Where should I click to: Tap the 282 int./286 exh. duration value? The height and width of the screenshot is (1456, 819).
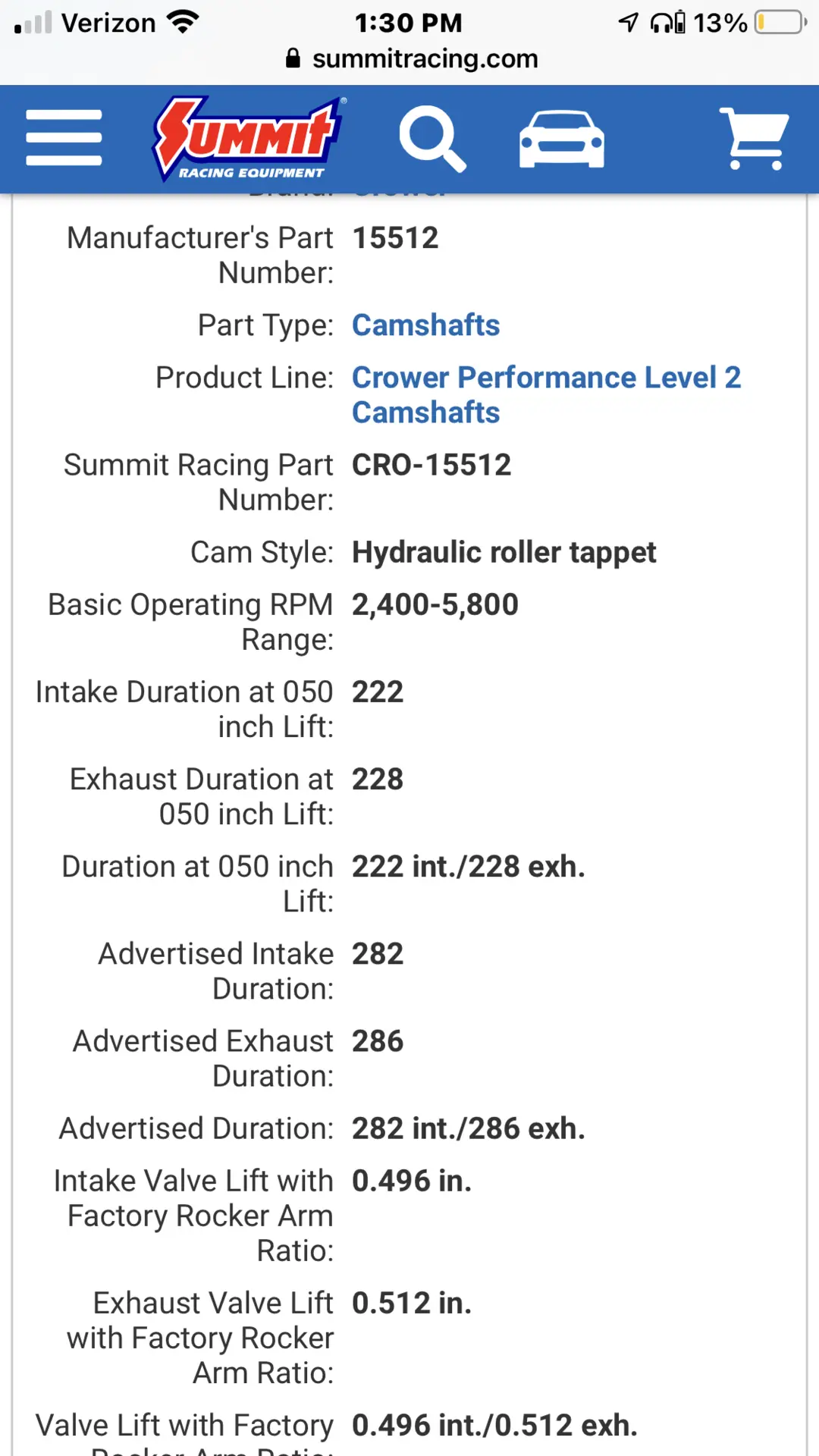(x=469, y=1128)
